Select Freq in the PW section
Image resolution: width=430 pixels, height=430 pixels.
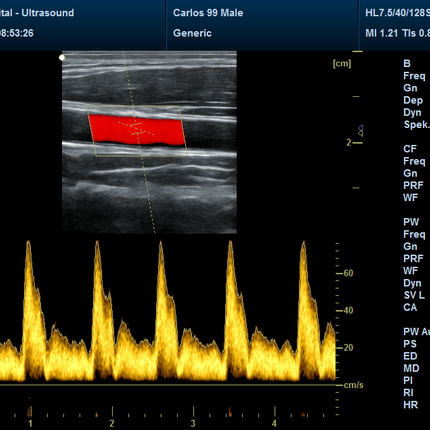[414, 234]
